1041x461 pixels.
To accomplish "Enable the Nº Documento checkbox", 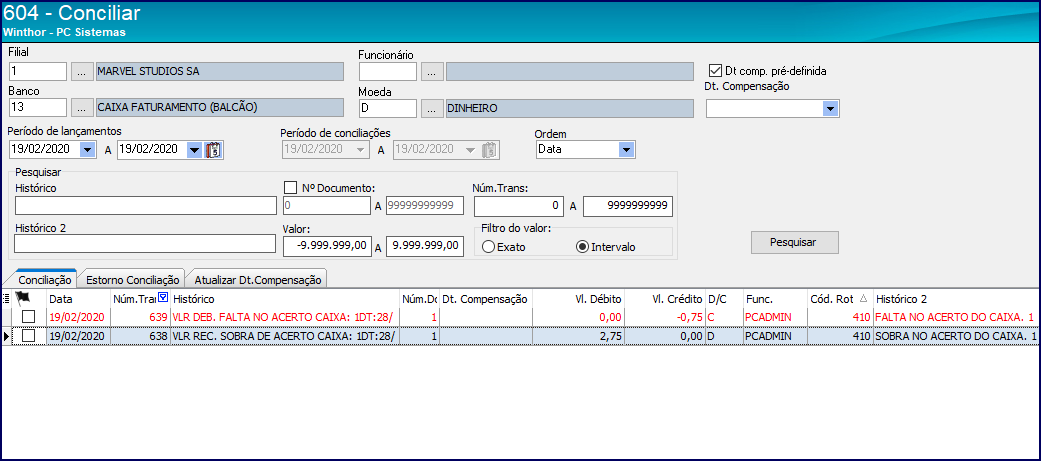I will point(289,188).
